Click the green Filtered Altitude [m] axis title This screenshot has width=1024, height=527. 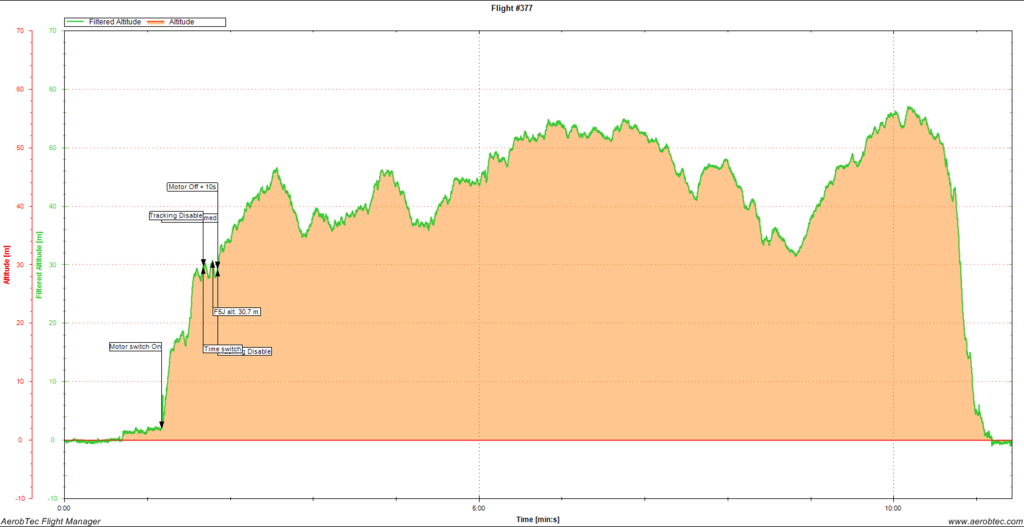tap(40, 264)
